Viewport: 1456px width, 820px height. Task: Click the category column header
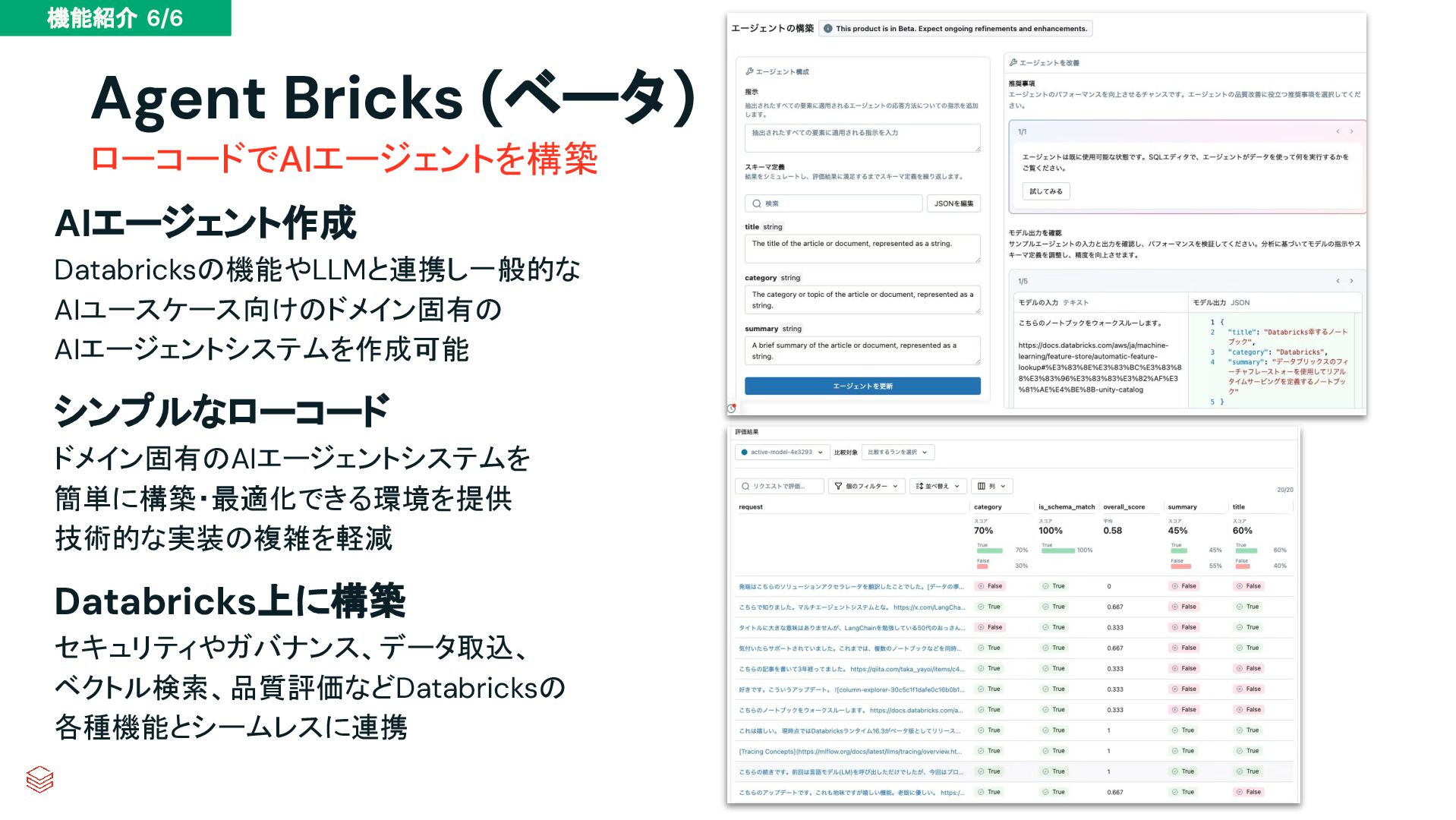pyautogui.click(x=988, y=507)
